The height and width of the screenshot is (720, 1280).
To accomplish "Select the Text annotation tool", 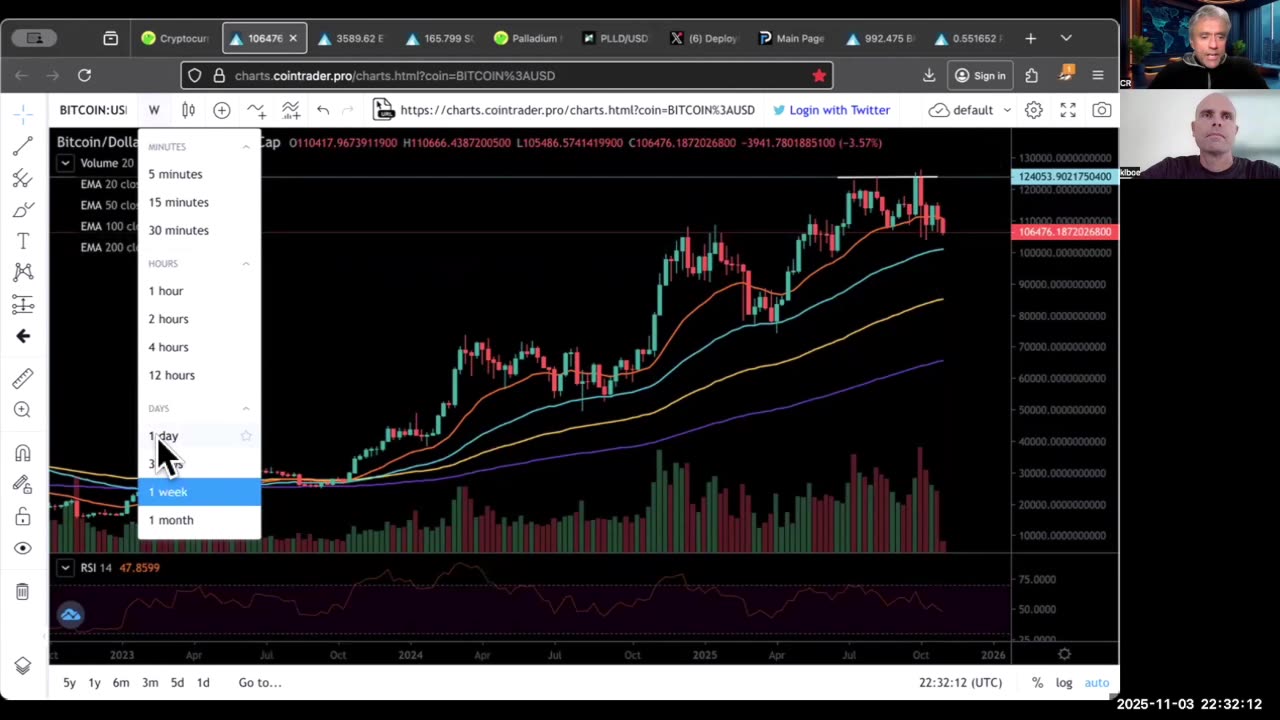I will pos(23,241).
